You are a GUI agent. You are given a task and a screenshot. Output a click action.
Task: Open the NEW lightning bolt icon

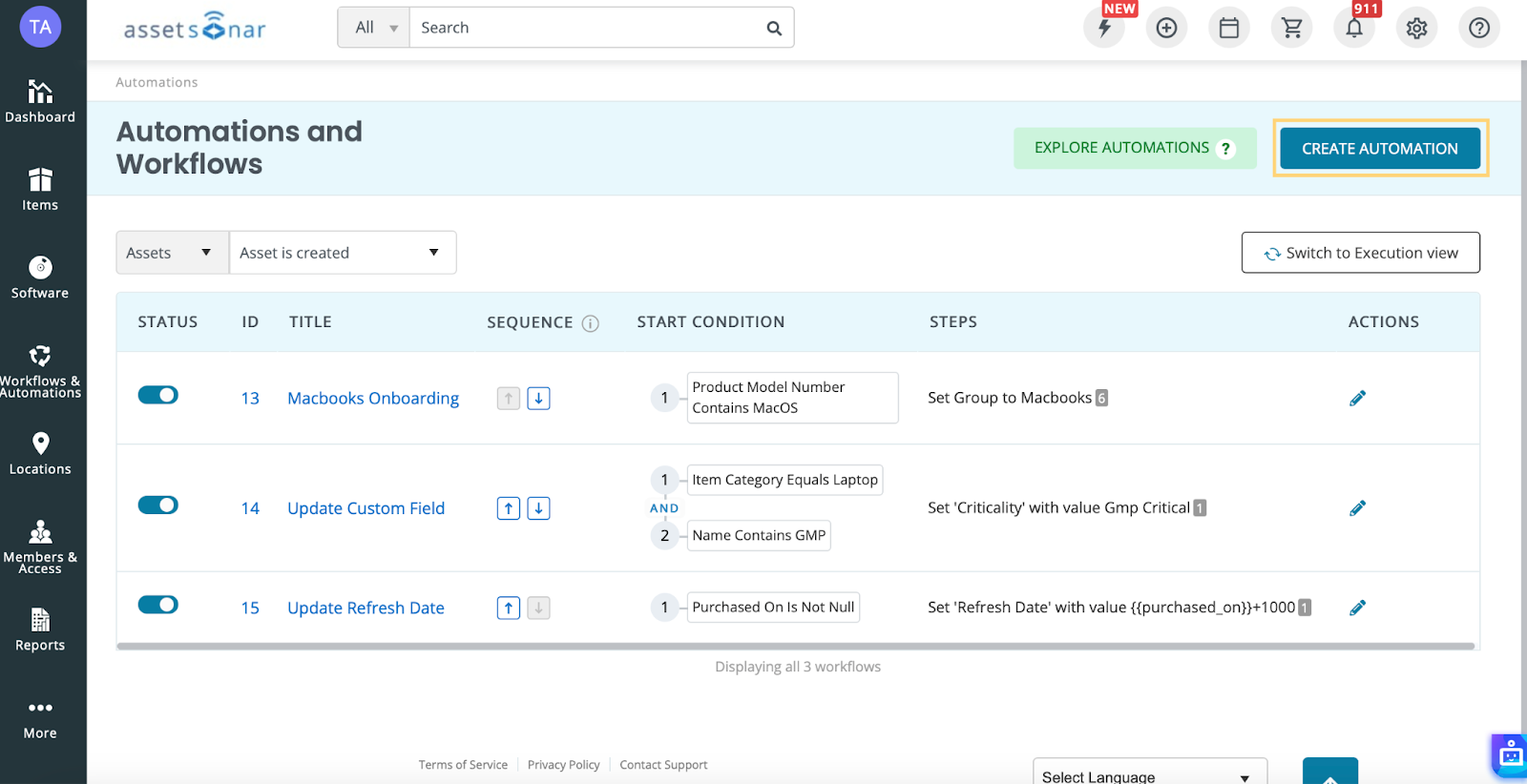click(1104, 28)
